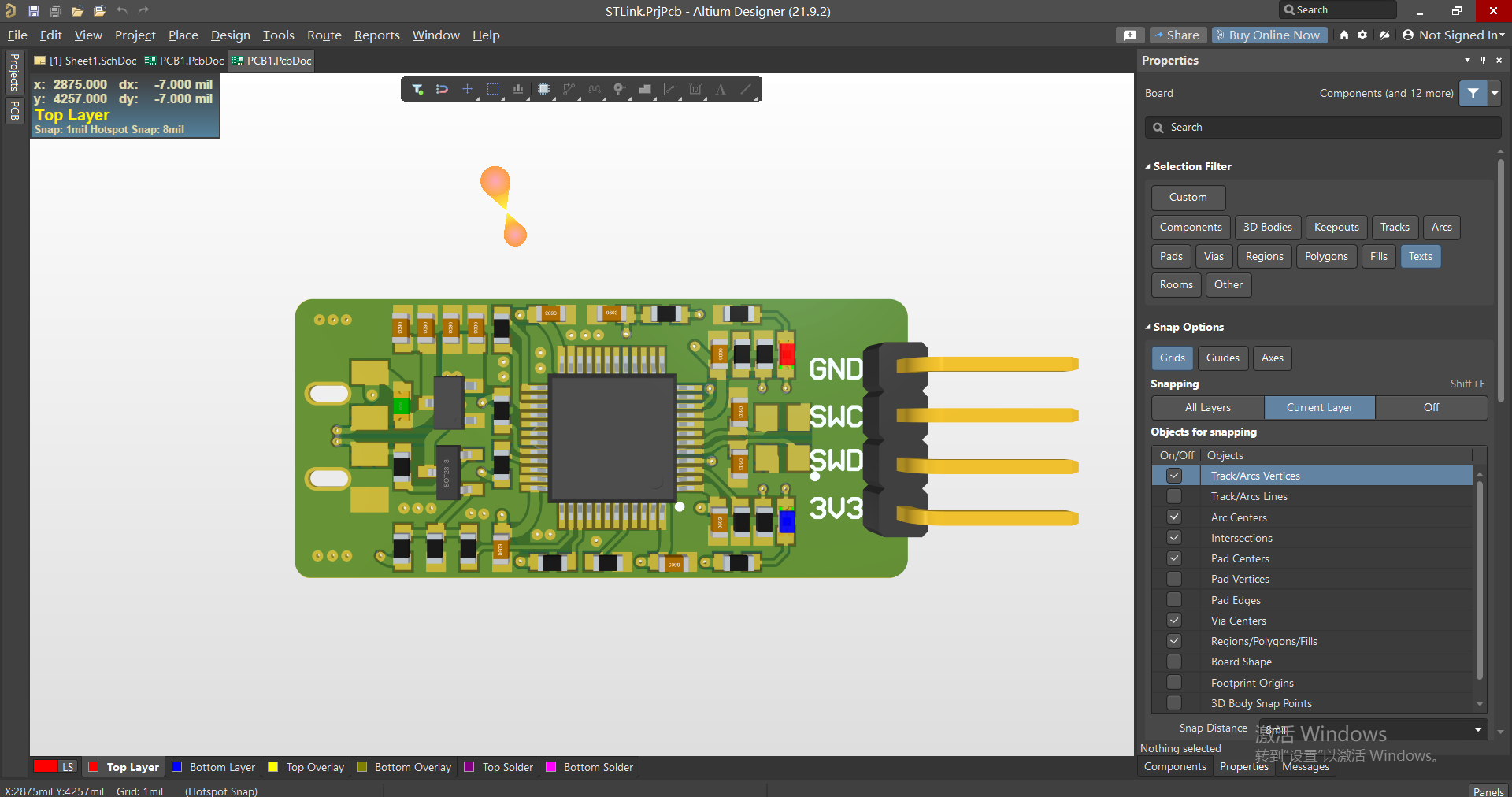Select the Place Via tool

[619, 90]
